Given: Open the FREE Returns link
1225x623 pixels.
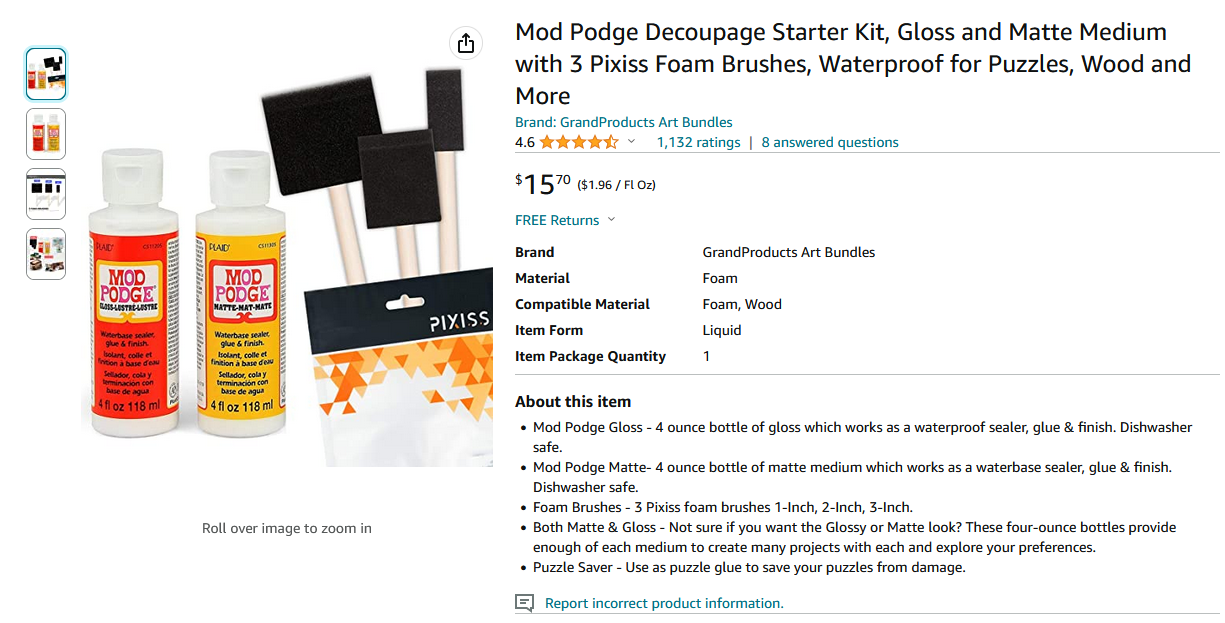Looking at the screenshot, I should (x=557, y=220).
